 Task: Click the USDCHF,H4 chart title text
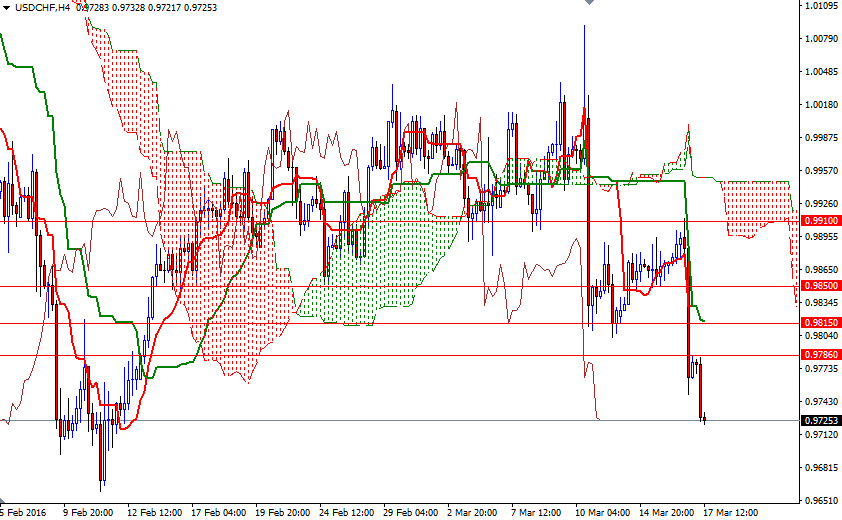click(x=42, y=8)
